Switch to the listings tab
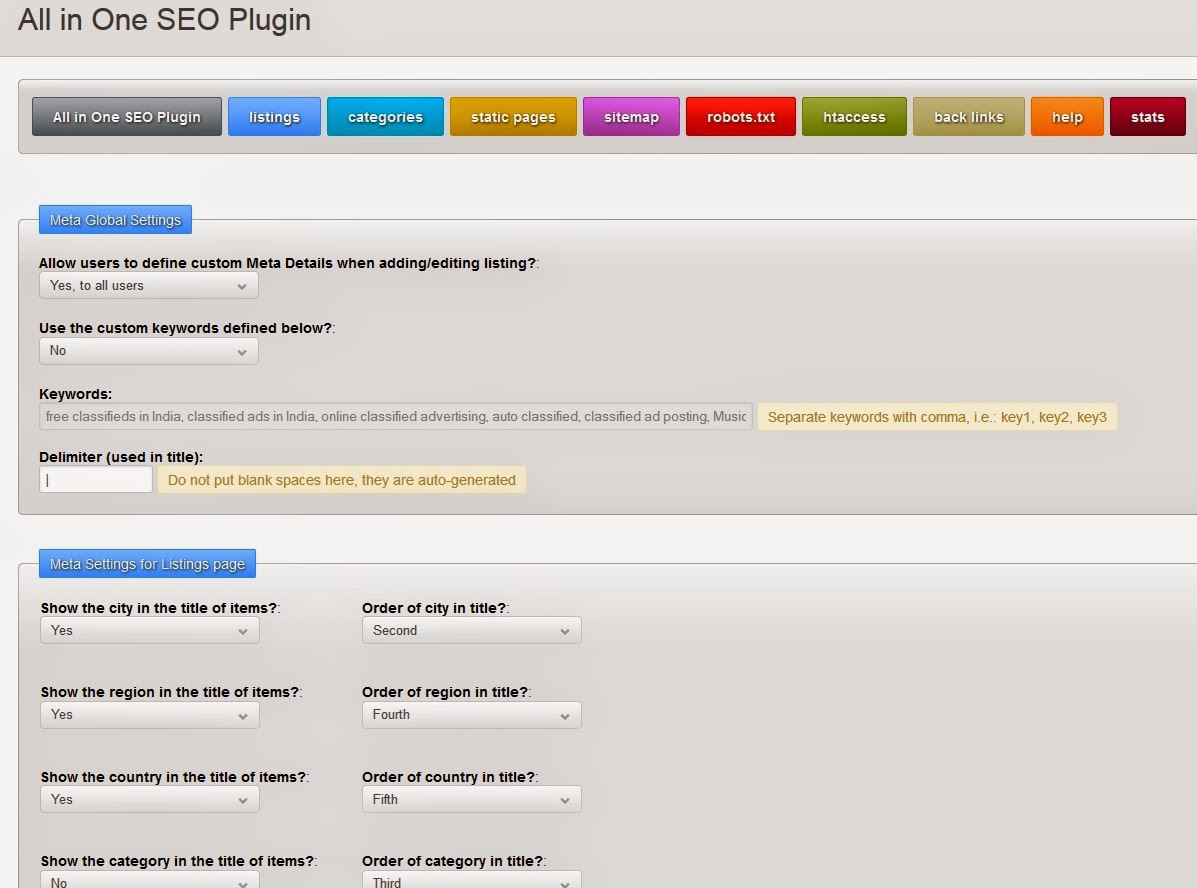This screenshot has width=1197, height=888. [274, 117]
